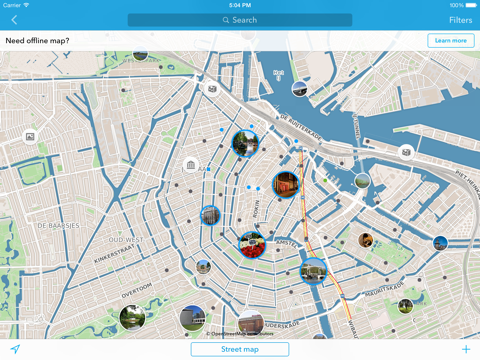Image resolution: width=480 pixels, height=360 pixels.
Task: Select the park photo pin near Mauritskade
Action: [x=405, y=306]
